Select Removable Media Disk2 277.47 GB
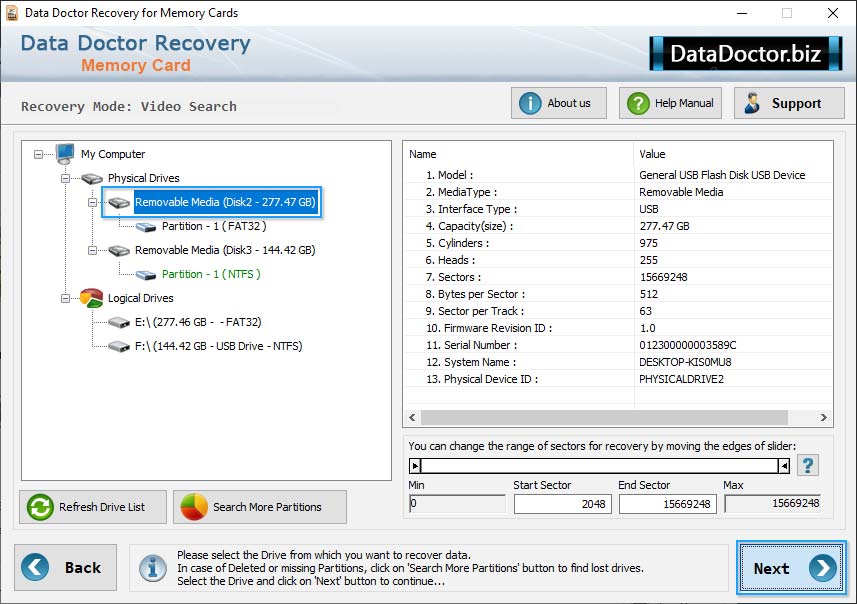The height and width of the screenshot is (604, 857). pos(225,202)
